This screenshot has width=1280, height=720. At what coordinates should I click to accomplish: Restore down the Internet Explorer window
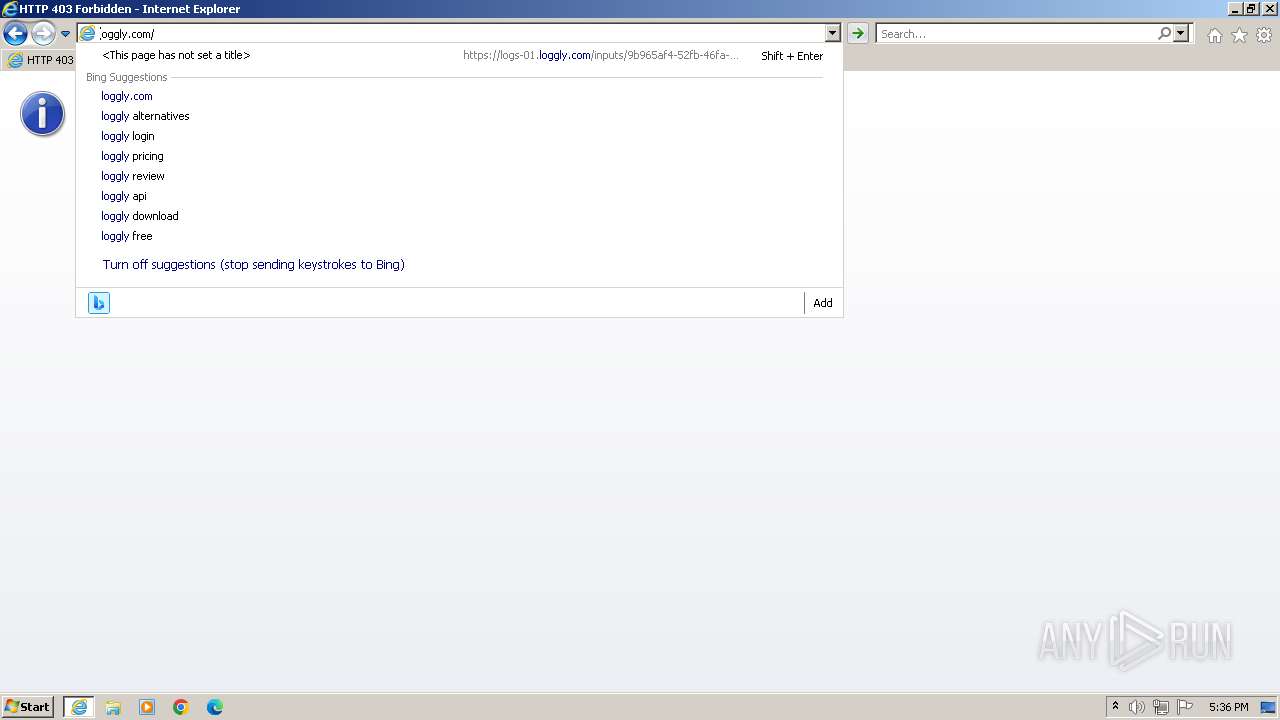[1251, 9]
